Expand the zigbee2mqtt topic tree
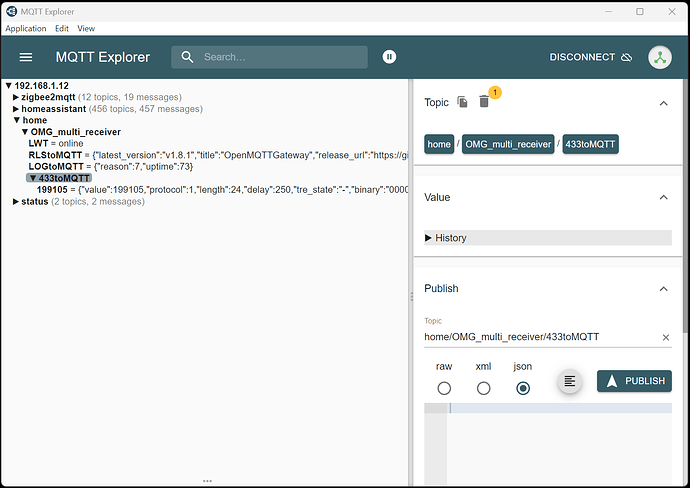The image size is (690, 488). [16, 97]
